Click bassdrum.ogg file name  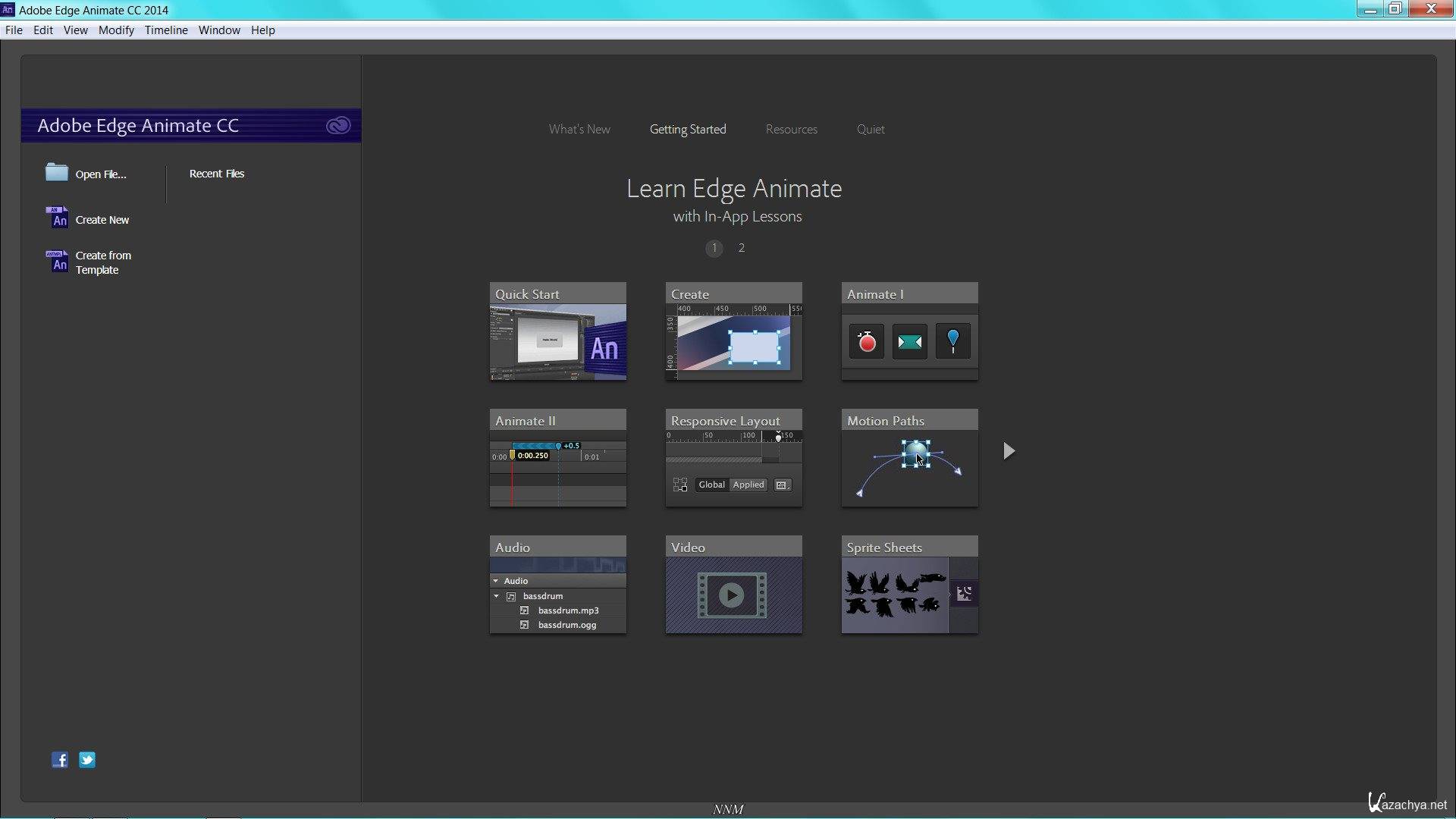tap(567, 625)
